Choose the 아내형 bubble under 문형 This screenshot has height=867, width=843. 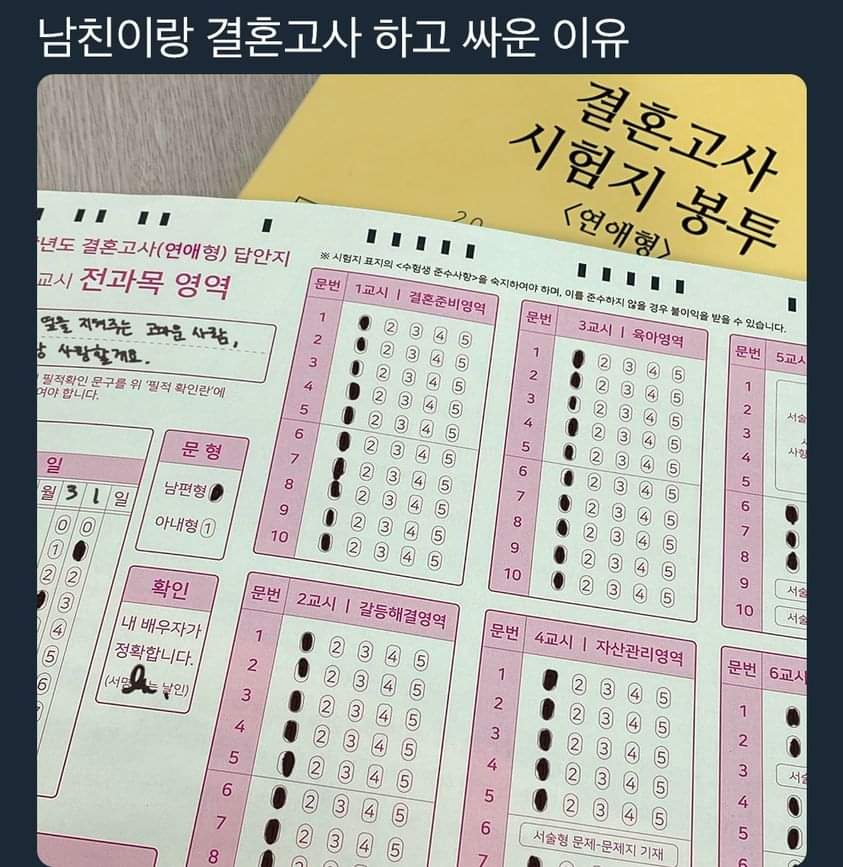(207, 528)
